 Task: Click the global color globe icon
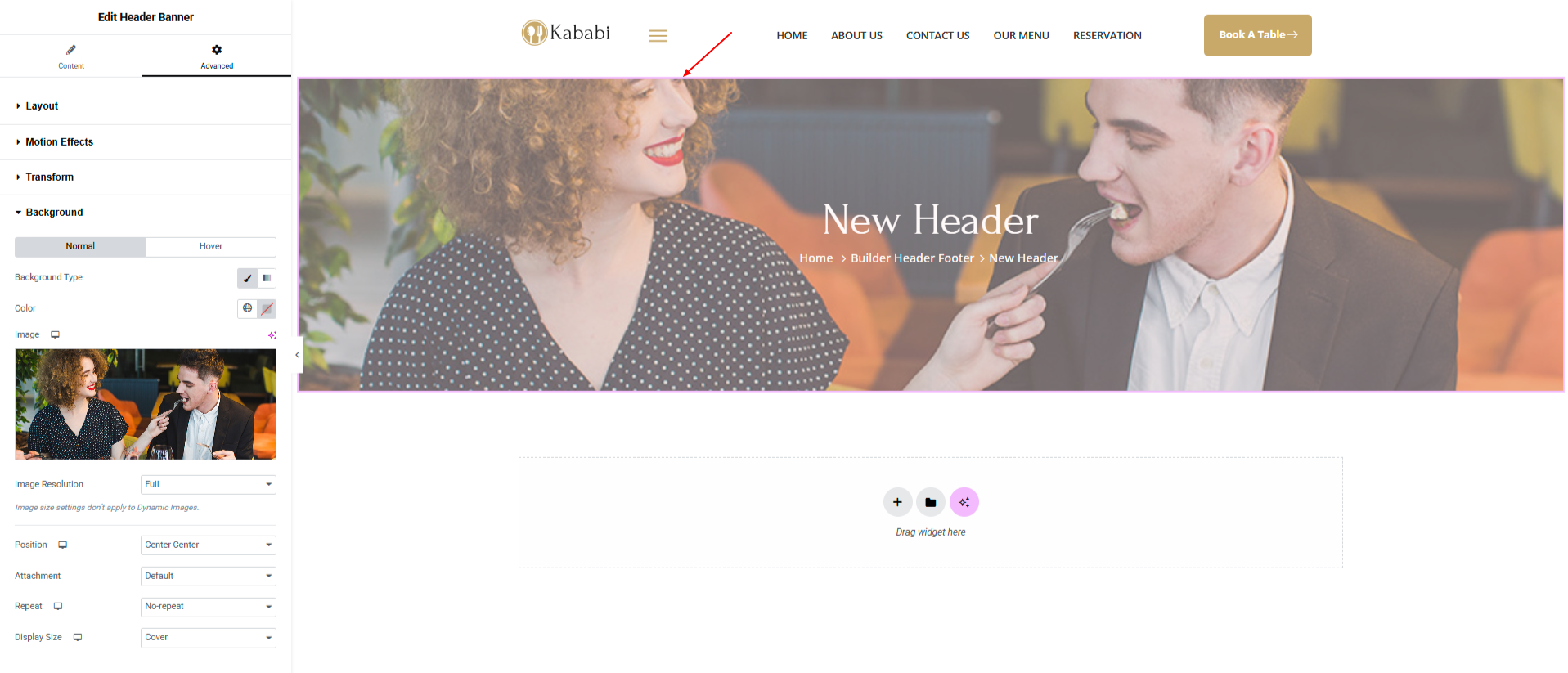coord(247,308)
